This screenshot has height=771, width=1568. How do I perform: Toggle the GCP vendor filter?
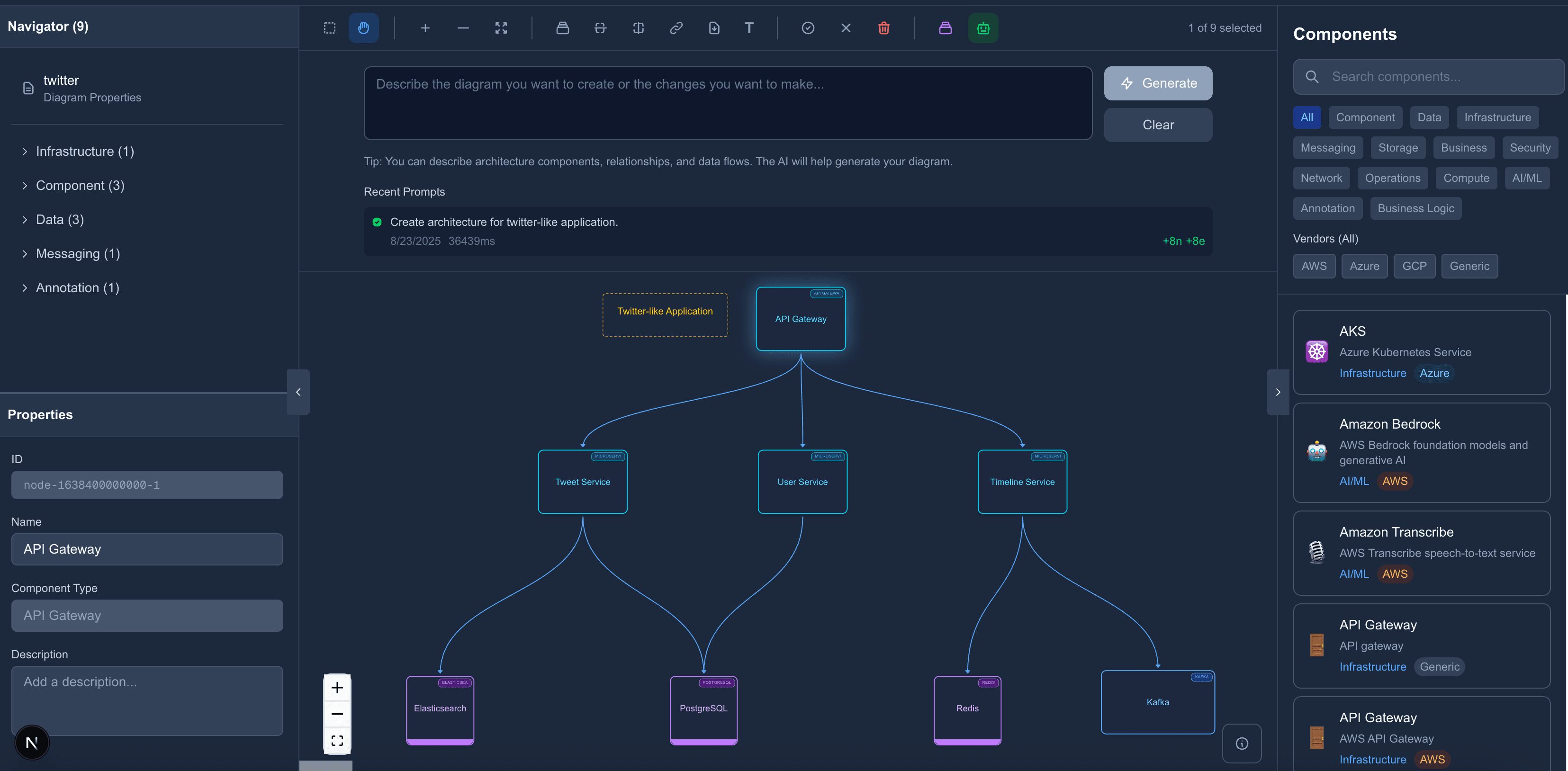(x=1415, y=266)
